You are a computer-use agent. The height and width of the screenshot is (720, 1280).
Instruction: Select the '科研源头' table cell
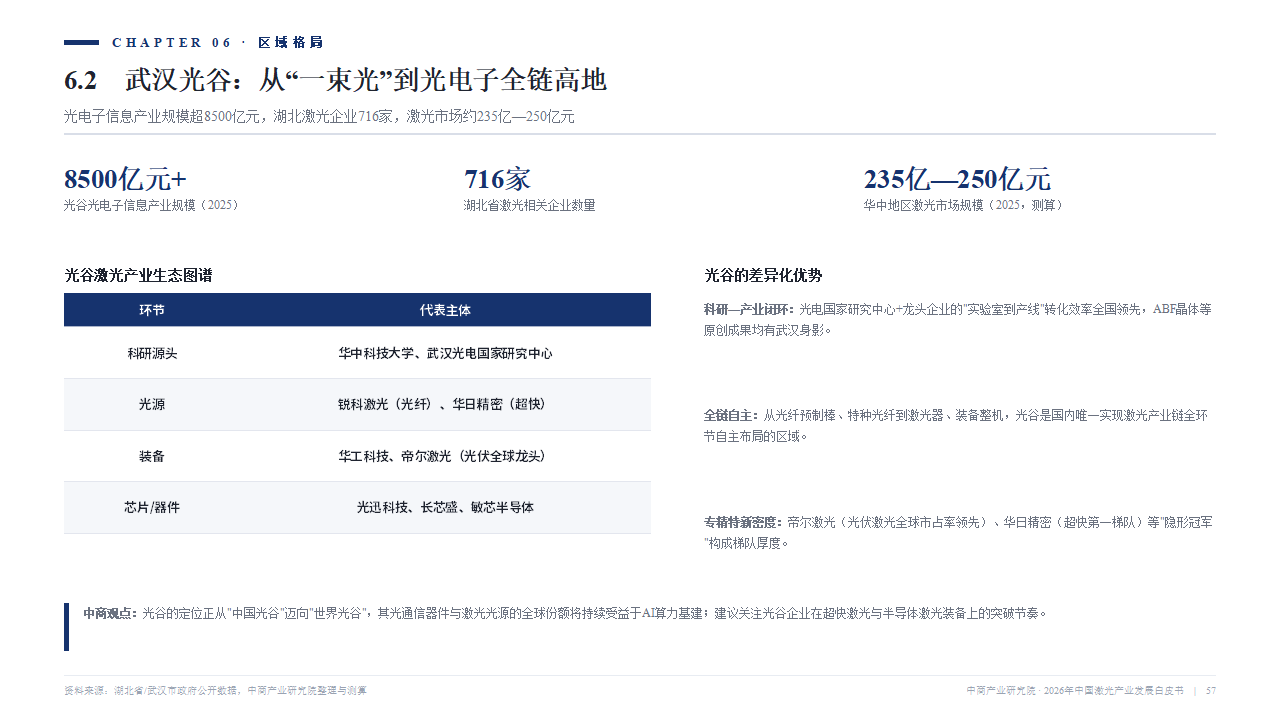[x=152, y=353]
